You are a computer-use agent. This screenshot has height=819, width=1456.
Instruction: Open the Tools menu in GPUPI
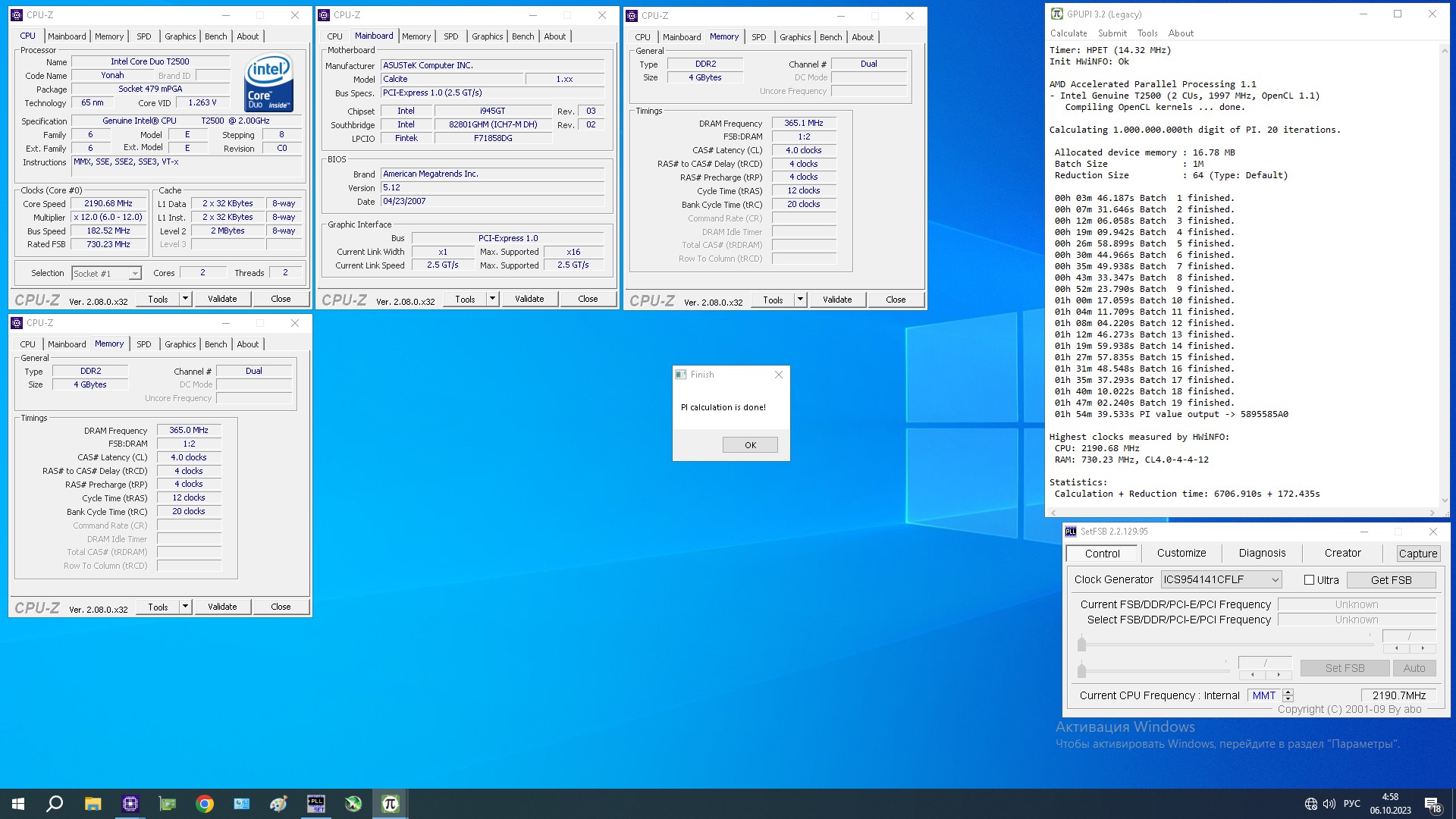[1147, 33]
